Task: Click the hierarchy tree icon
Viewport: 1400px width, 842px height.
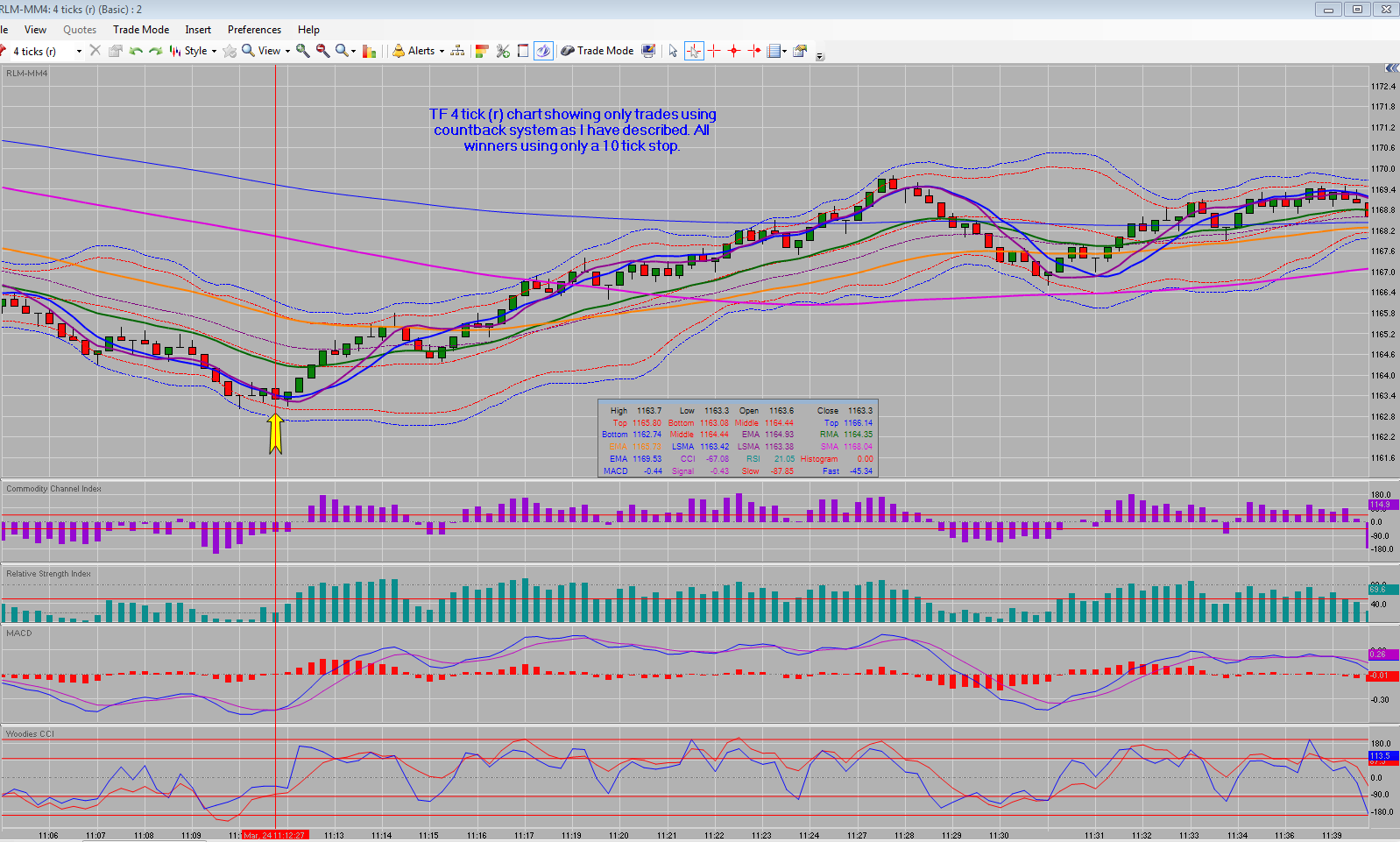Action: (x=457, y=51)
